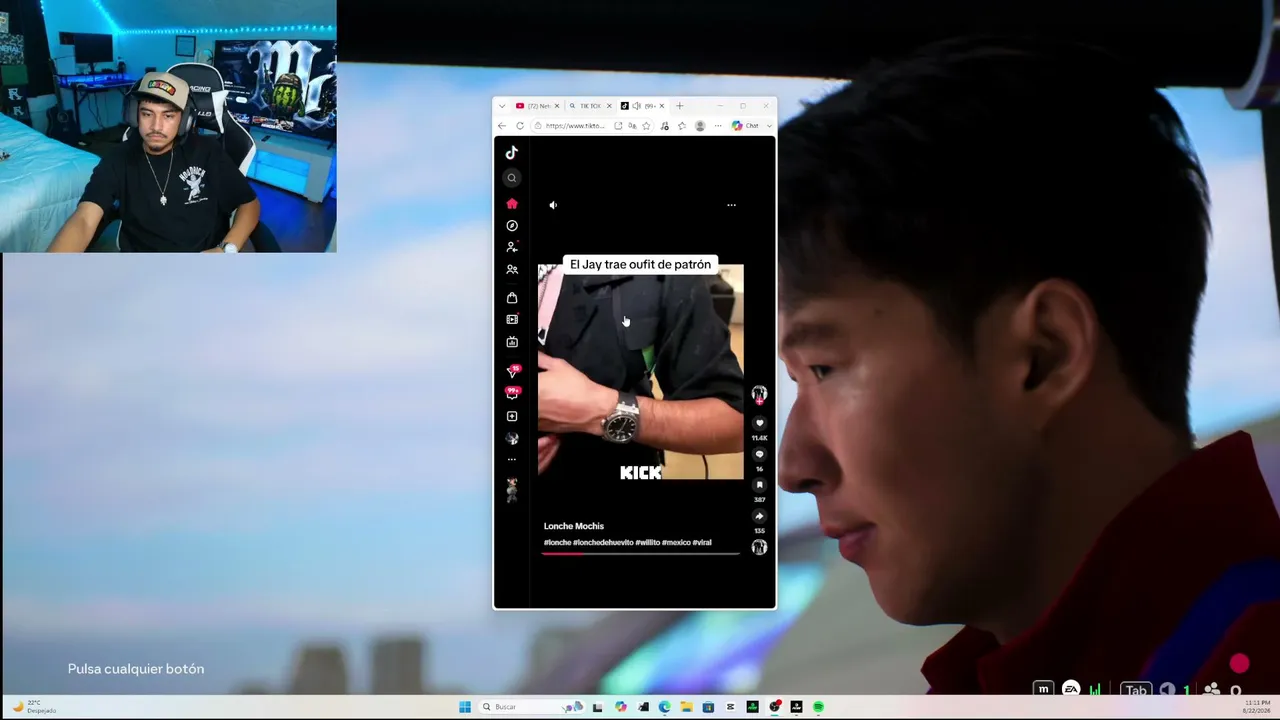Open the #lonchedehuevito hashtag link
1280x720 pixels.
[x=603, y=542]
